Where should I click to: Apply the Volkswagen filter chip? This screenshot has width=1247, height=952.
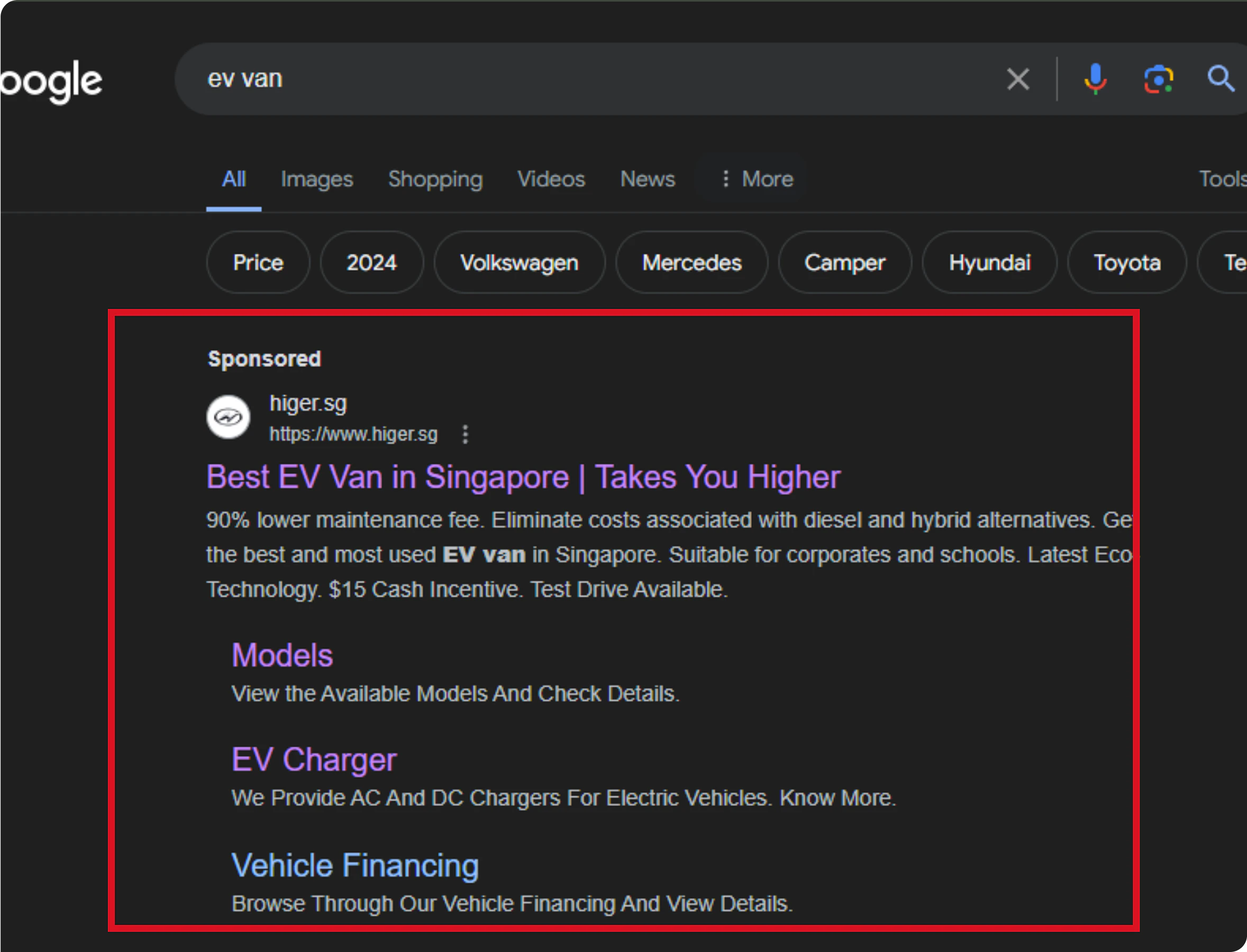coord(519,262)
